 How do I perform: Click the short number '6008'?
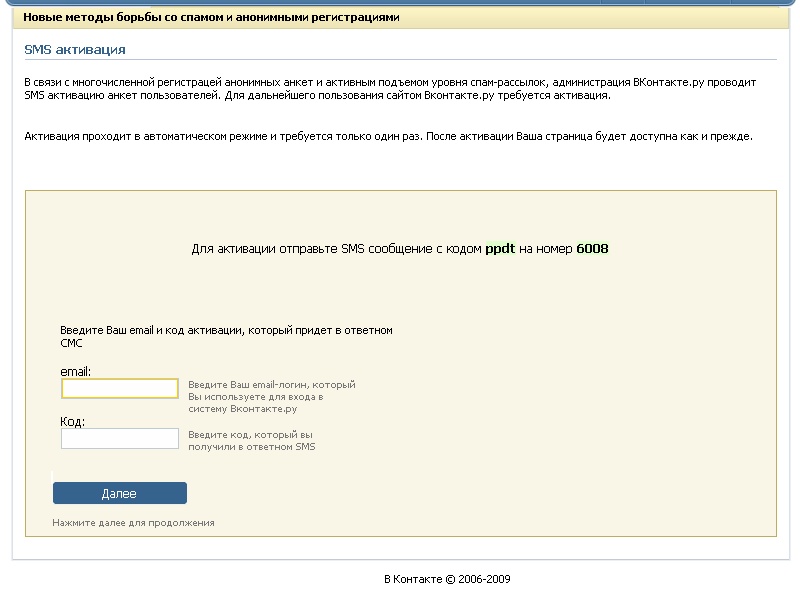592,248
